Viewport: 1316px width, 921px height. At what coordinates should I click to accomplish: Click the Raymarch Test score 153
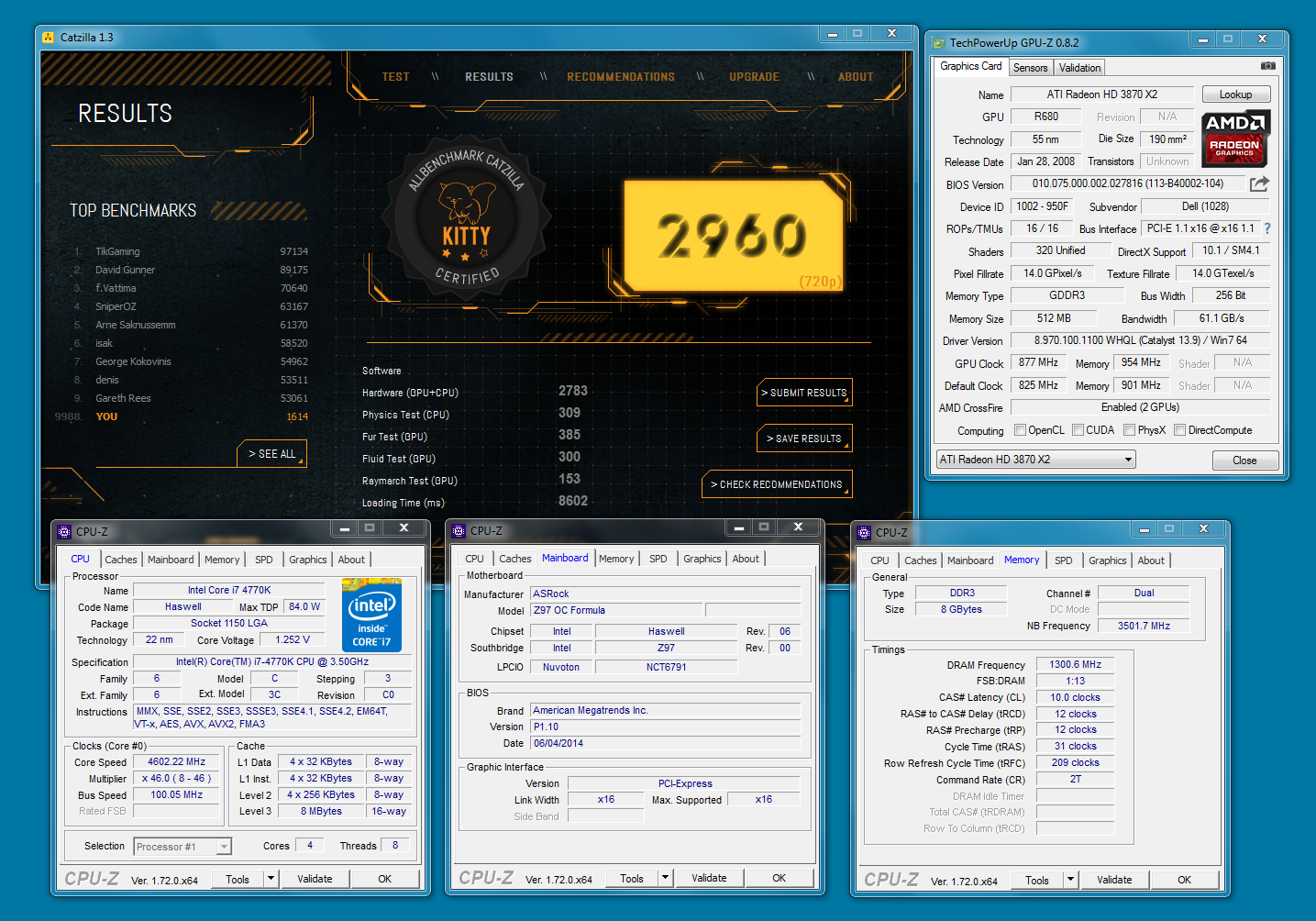pos(570,479)
